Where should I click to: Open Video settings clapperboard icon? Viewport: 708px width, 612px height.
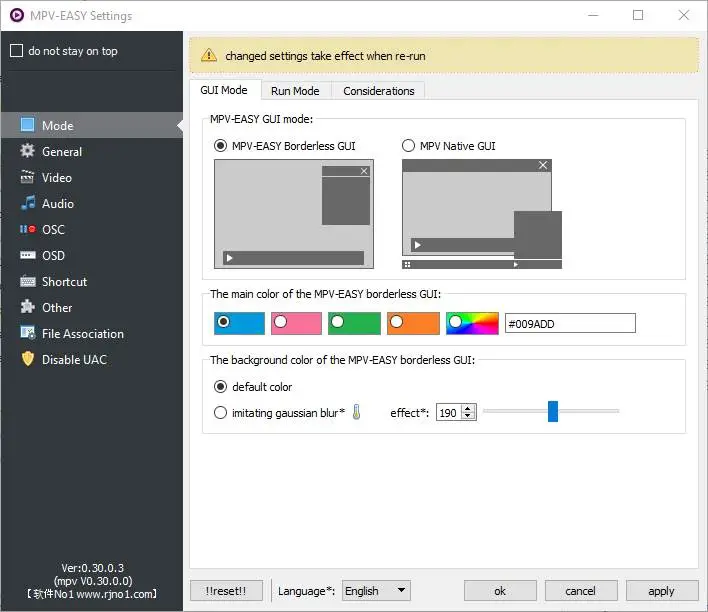point(27,177)
